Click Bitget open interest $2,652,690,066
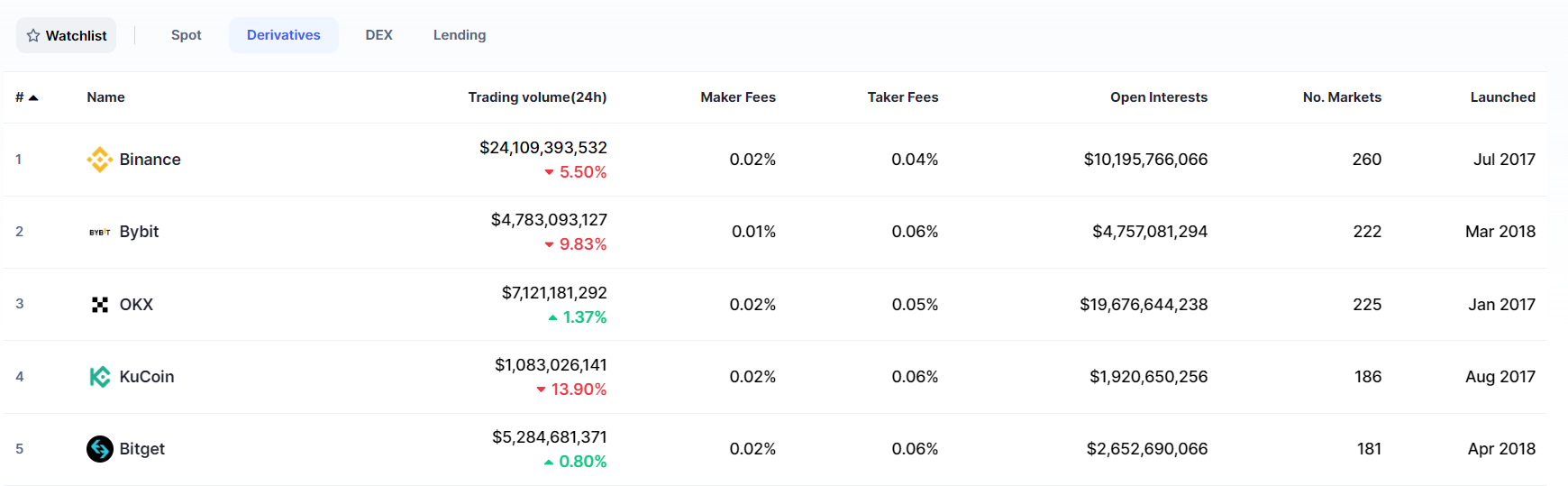The image size is (1568, 486). 1147,449
